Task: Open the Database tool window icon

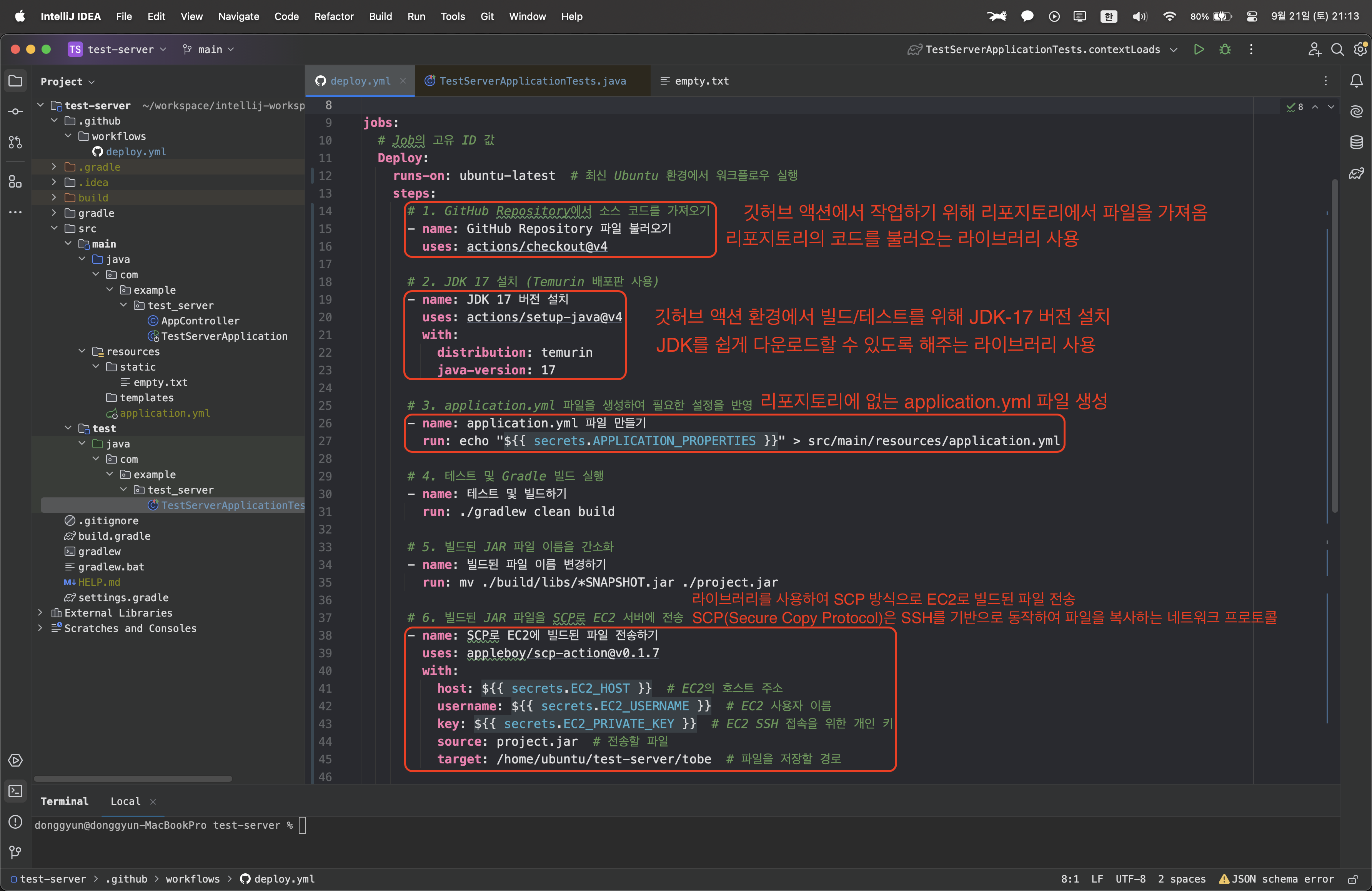Action: tap(1357, 142)
